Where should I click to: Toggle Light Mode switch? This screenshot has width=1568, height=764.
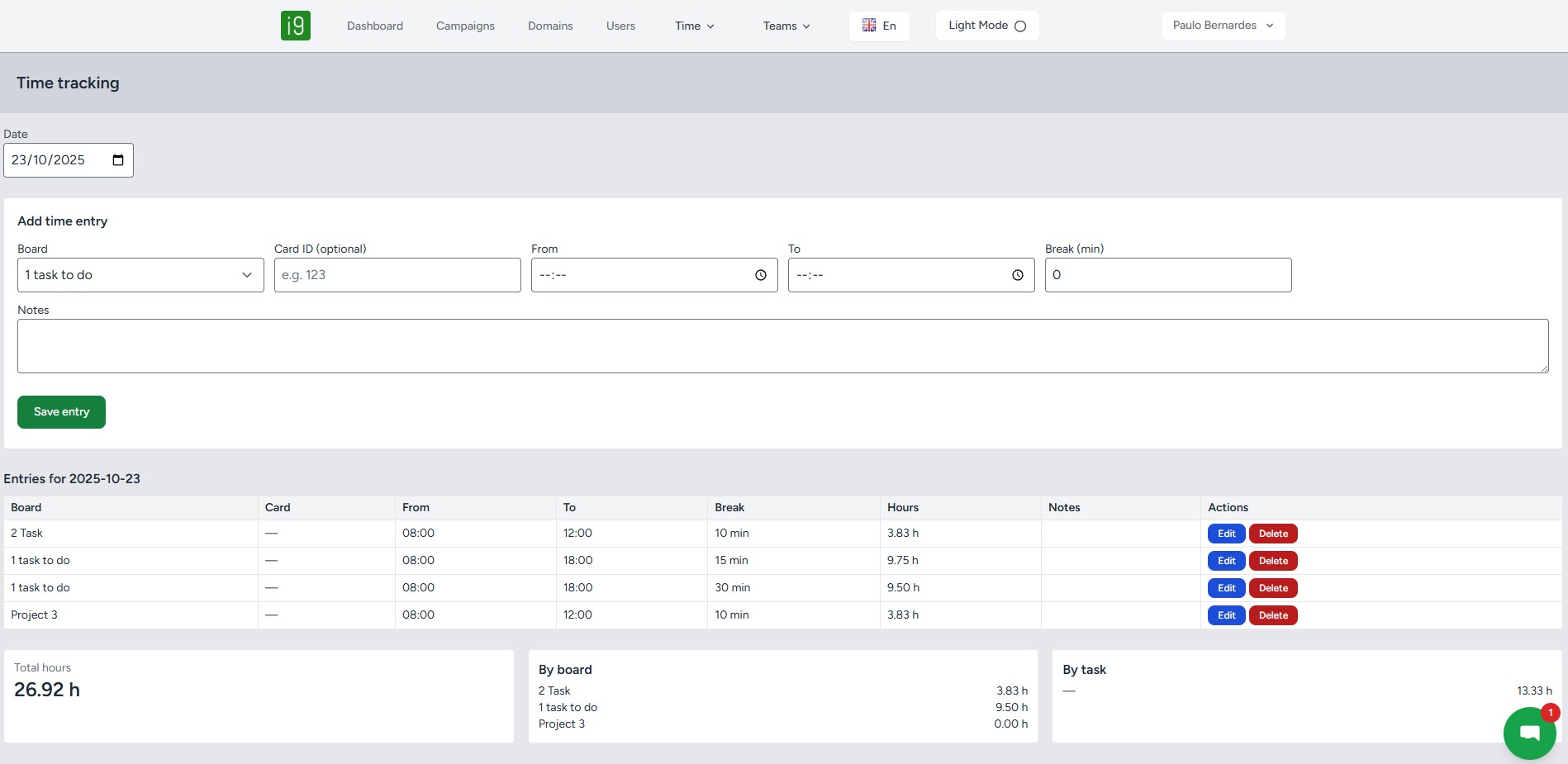pos(1020,26)
